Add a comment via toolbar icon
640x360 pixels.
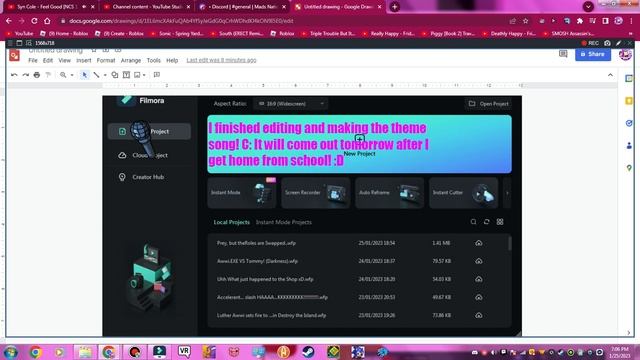157,75
